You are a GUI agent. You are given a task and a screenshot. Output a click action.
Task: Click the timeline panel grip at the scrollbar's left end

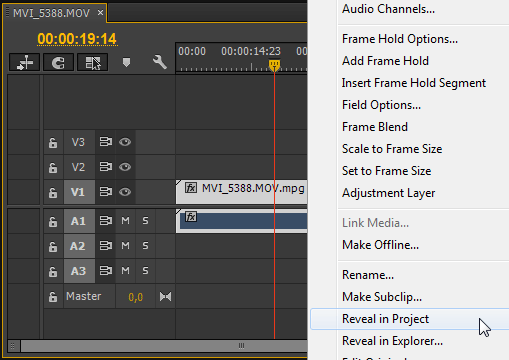pyautogui.click(x=13, y=346)
